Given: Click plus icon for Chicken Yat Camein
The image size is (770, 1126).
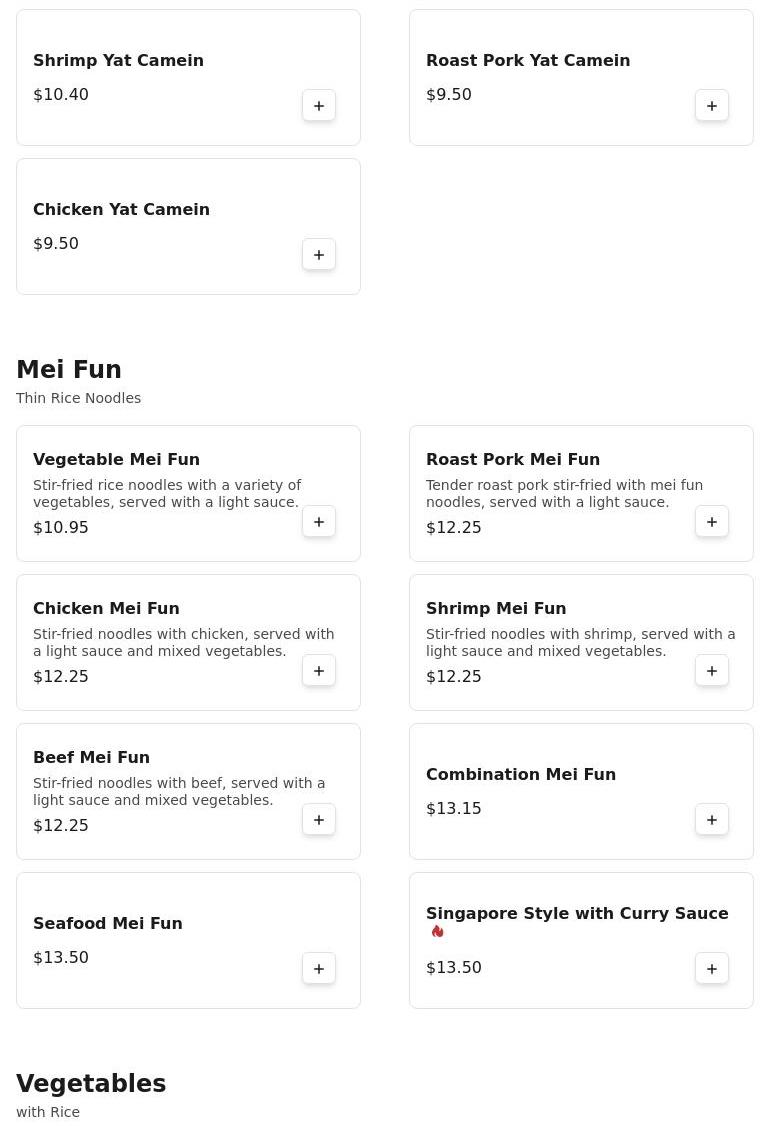Looking at the screenshot, I should 319,255.
